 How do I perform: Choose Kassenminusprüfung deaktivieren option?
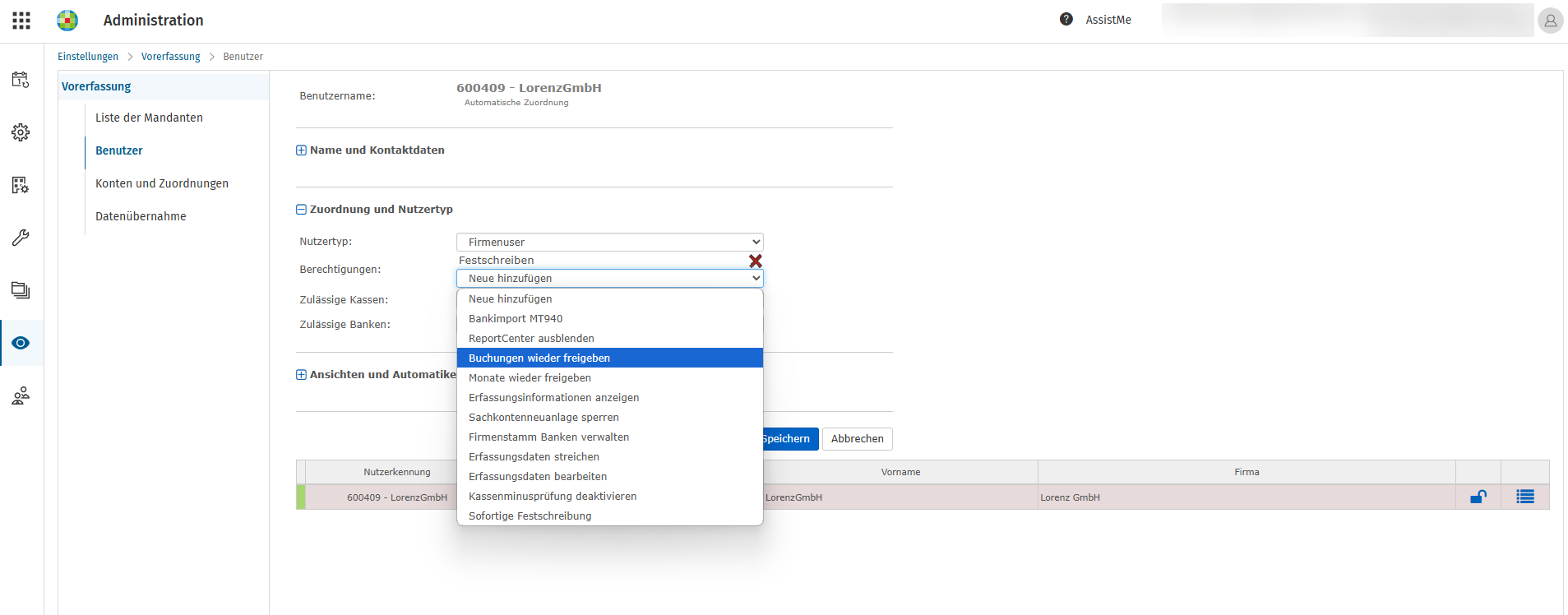point(610,496)
